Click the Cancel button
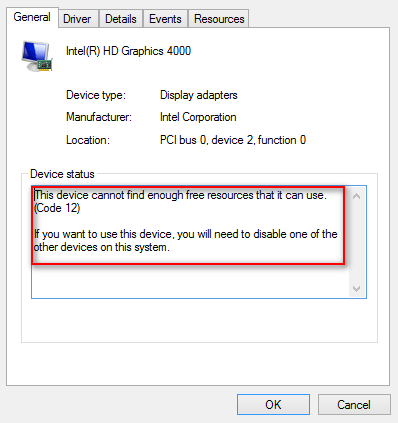The width and height of the screenshot is (398, 423). (x=354, y=404)
